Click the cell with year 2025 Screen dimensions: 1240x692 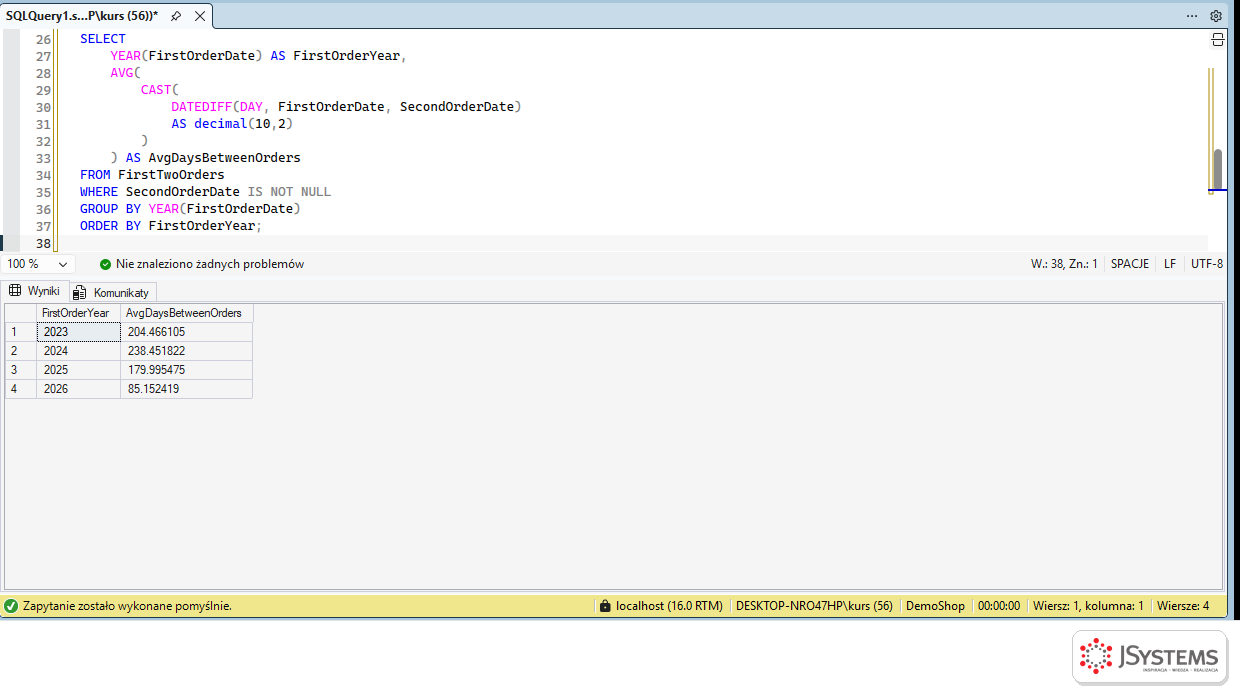[x=78, y=370]
